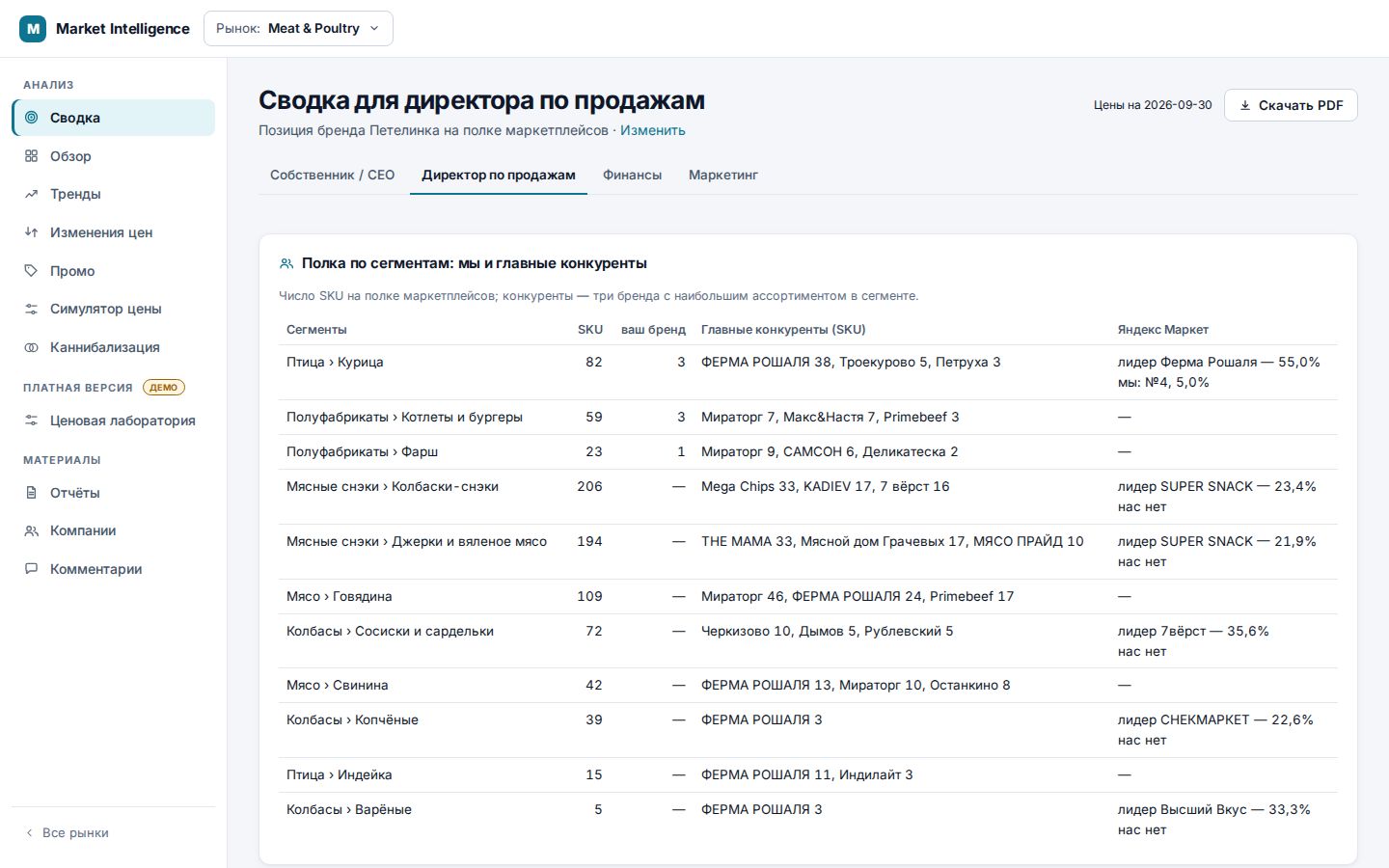Click the Комментарии speech bubble icon
Image resolution: width=1389 pixels, height=868 pixels.
click(x=32, y=569)
